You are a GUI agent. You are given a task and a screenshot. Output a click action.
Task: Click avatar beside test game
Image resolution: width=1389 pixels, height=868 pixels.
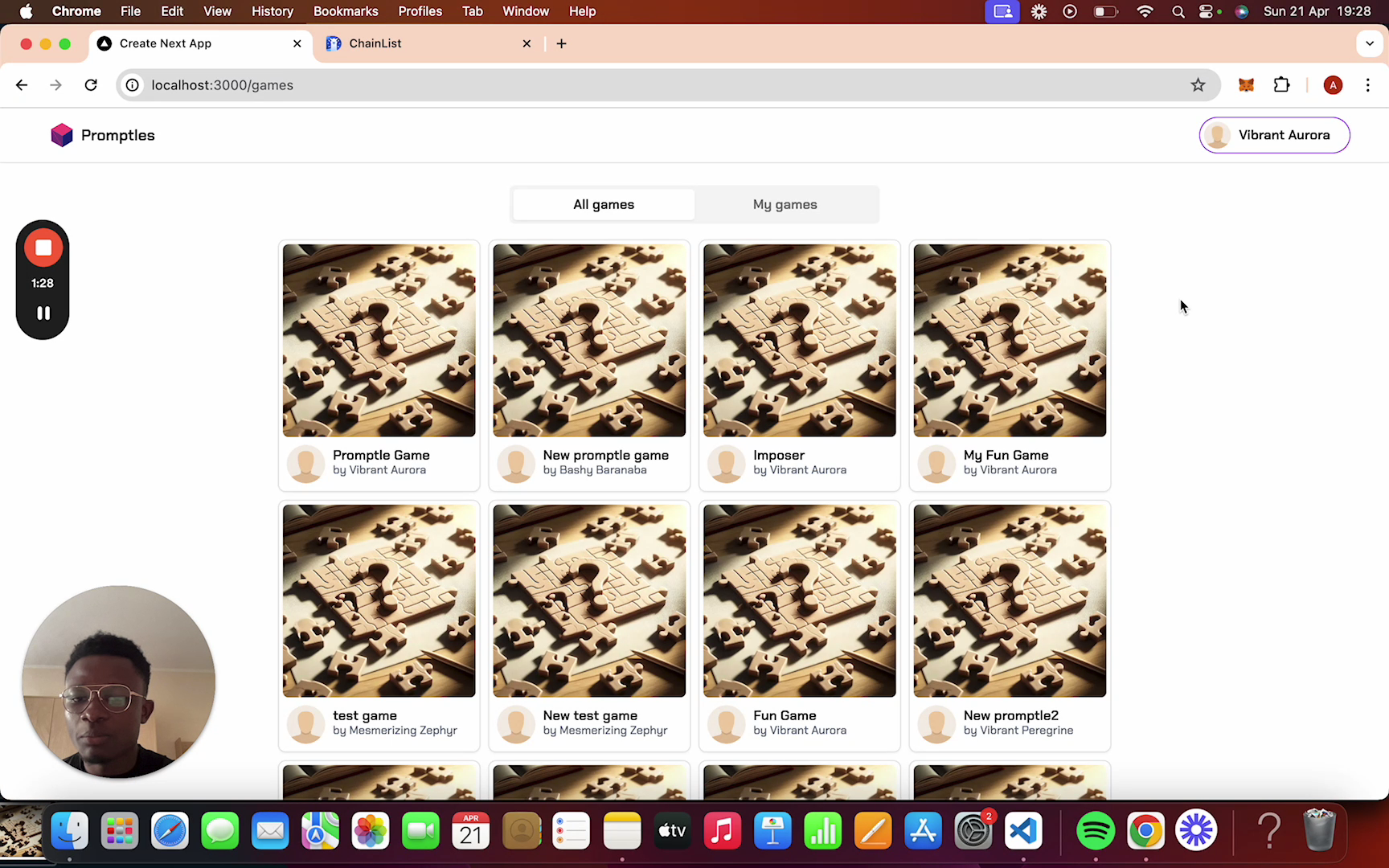click(x=305, y=723)
